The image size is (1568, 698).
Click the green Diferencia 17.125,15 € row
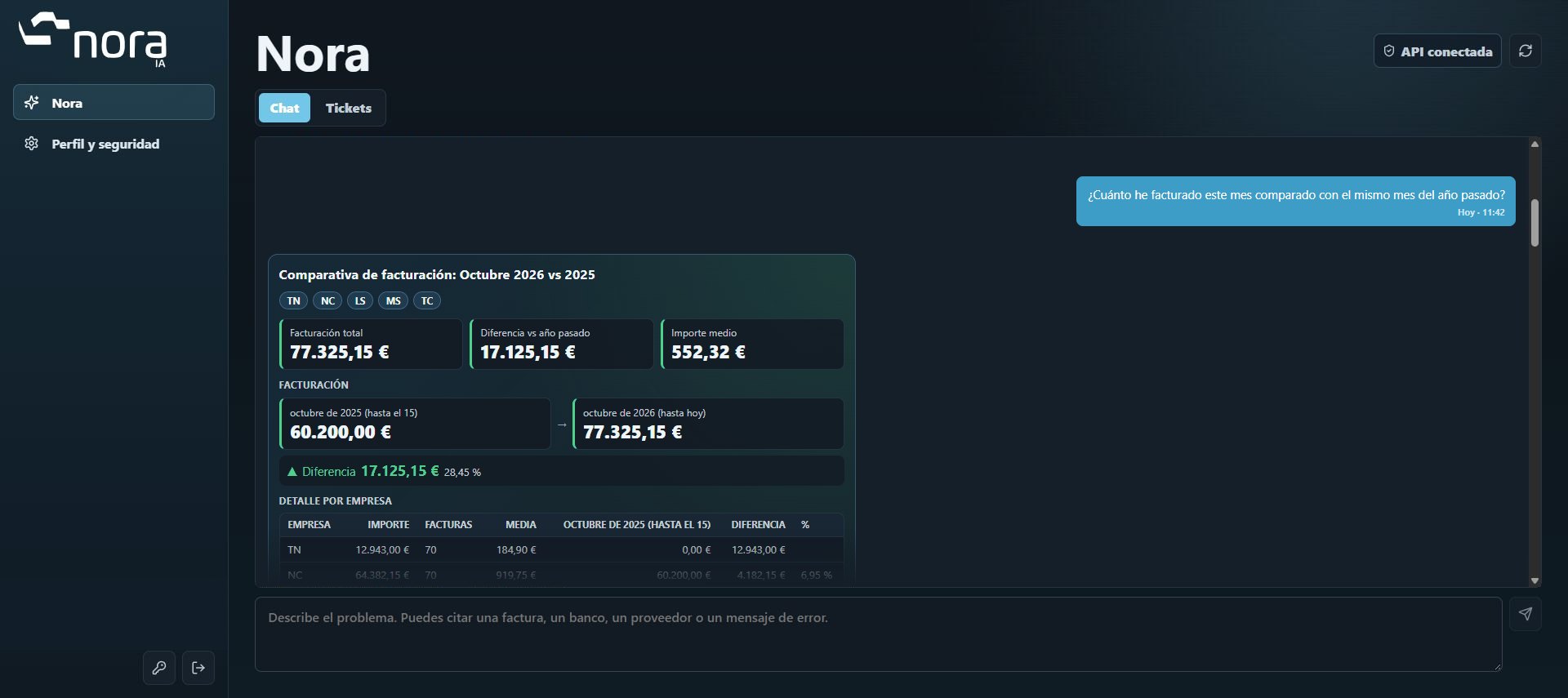562,471
